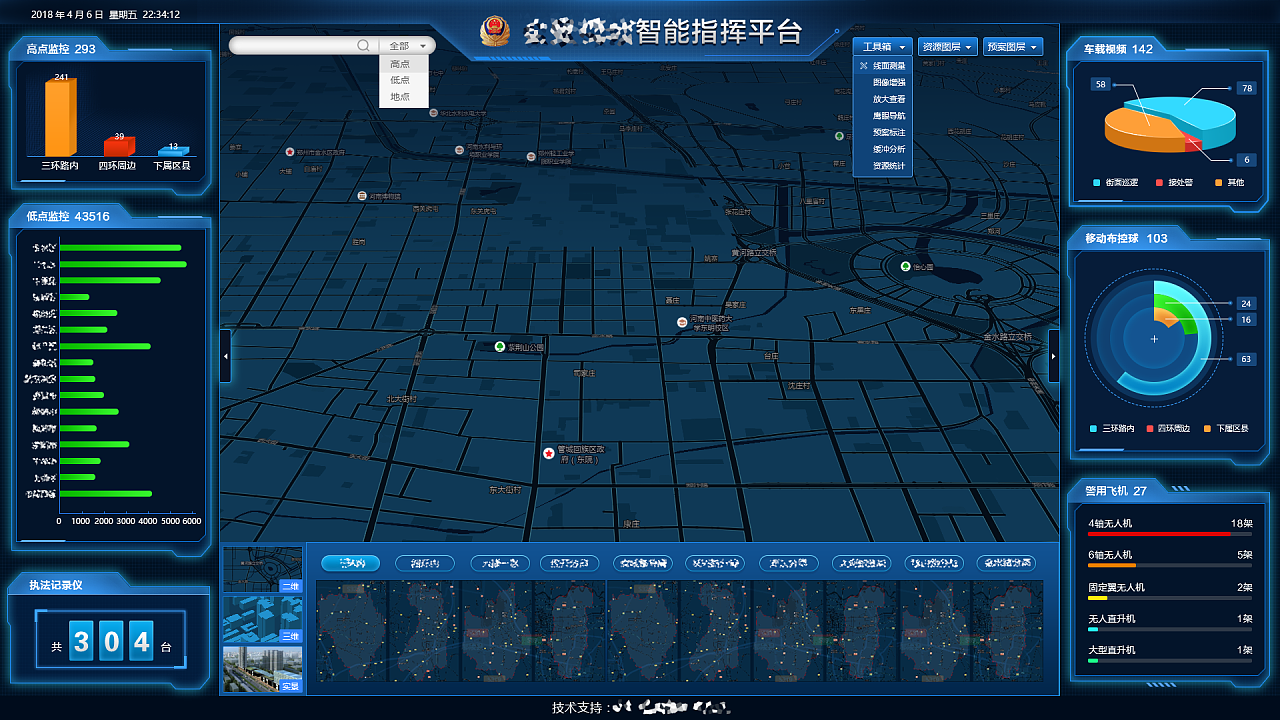This screenshot has width=1280, height=720.
Task: Click the pie chart value label 78
Action: tap(1246, 88)
